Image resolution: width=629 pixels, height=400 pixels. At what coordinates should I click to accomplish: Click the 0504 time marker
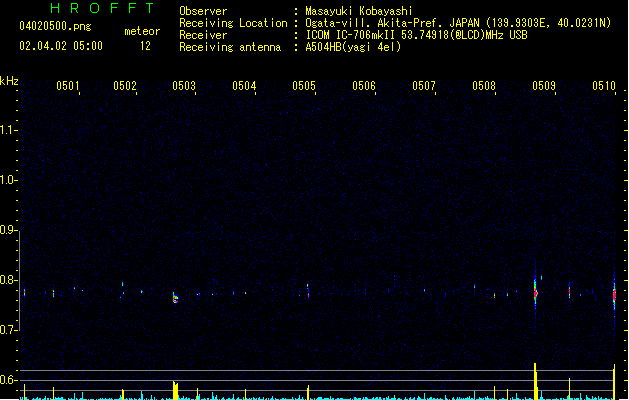point(244,86)
